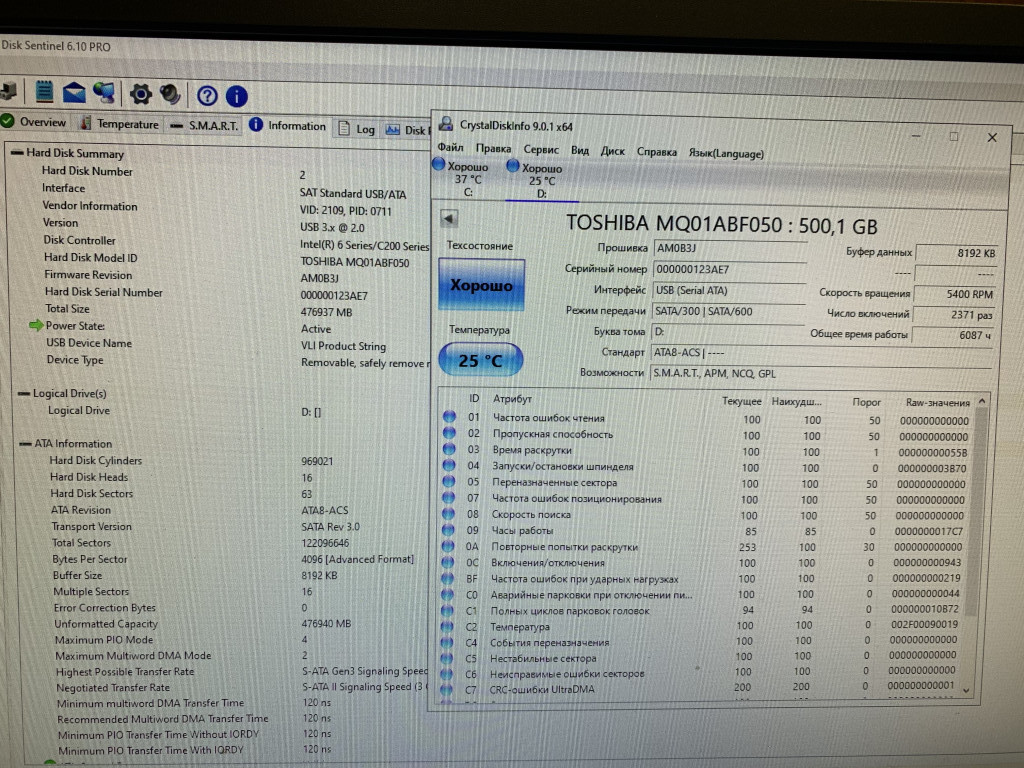Click the Текущее column header
The image size is (1024, 768).
point(741,400)
